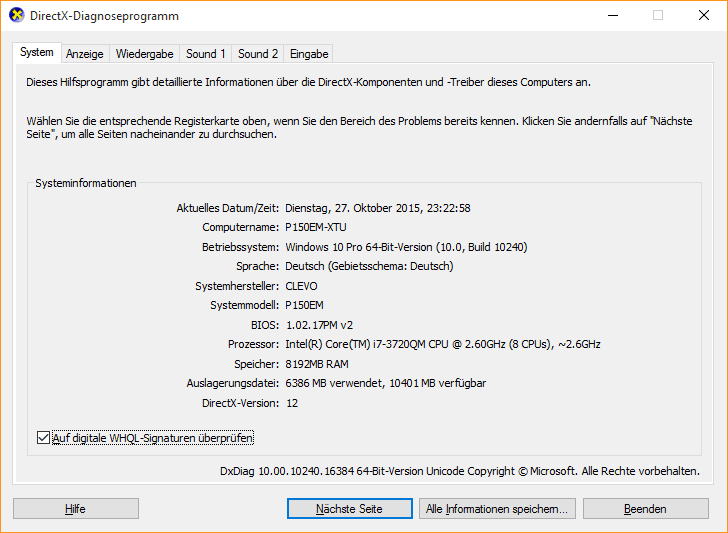
Task: Open the Wiedergabe tab
Action: (144, 54)
